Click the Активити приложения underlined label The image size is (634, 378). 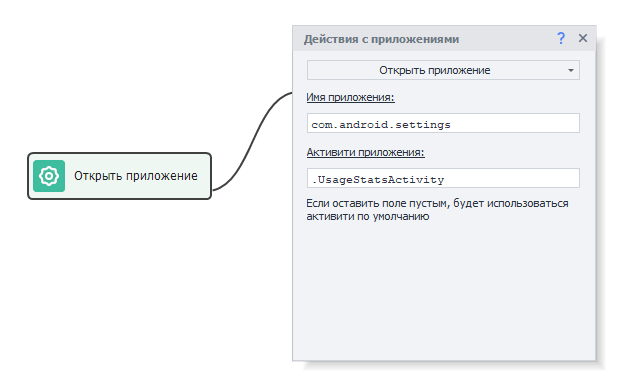click(365, 152)
